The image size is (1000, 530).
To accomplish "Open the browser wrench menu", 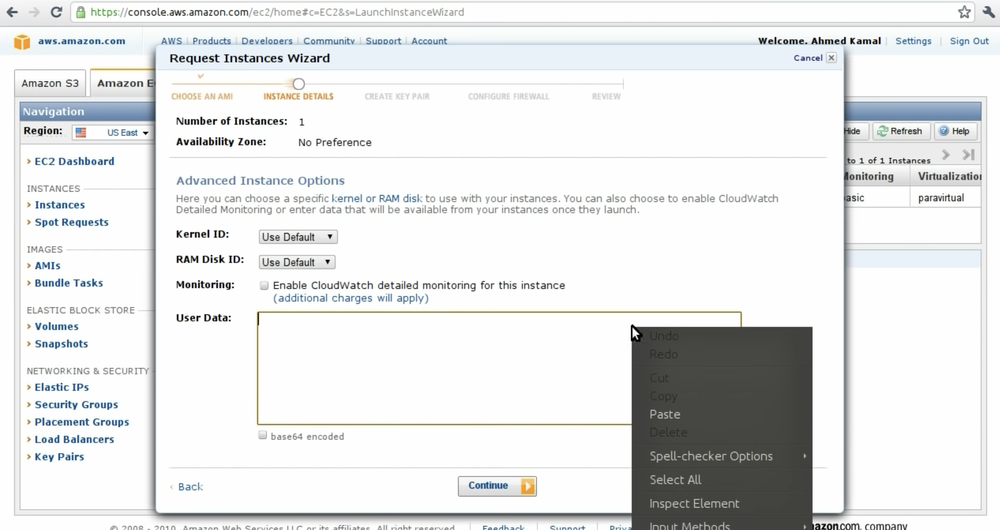I will coord(986,13).
